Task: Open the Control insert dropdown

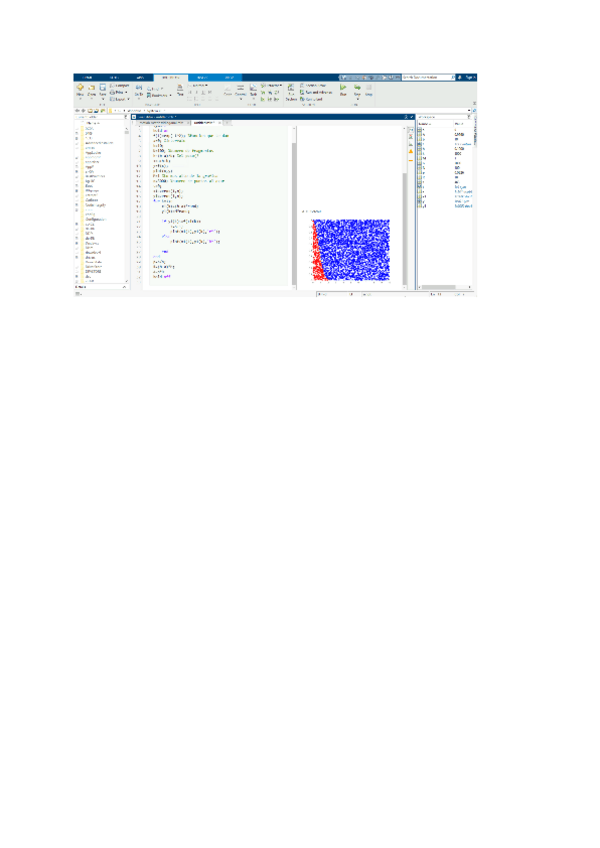Action: (241, 91)
